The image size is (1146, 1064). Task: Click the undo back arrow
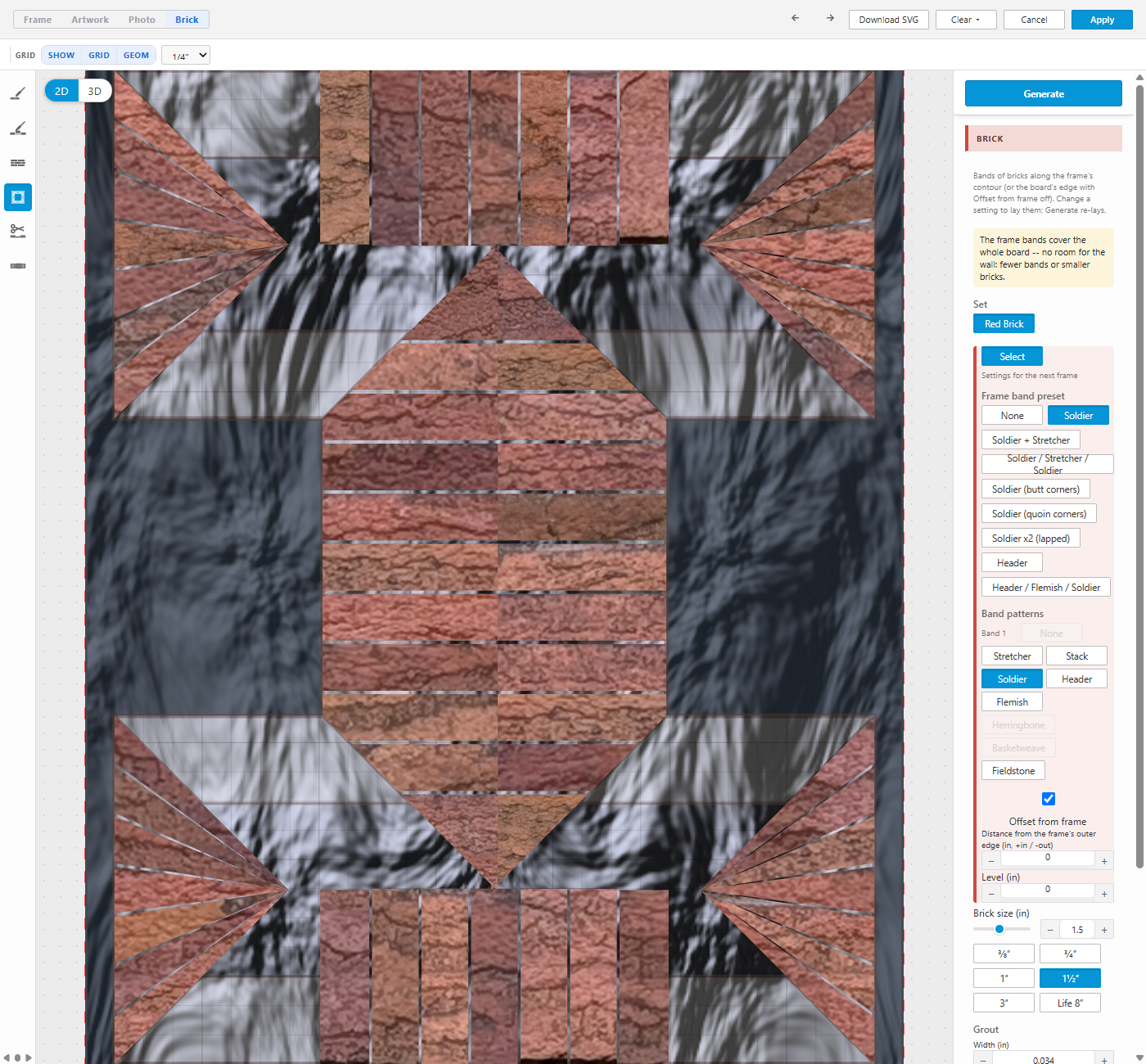pos(795,19)
